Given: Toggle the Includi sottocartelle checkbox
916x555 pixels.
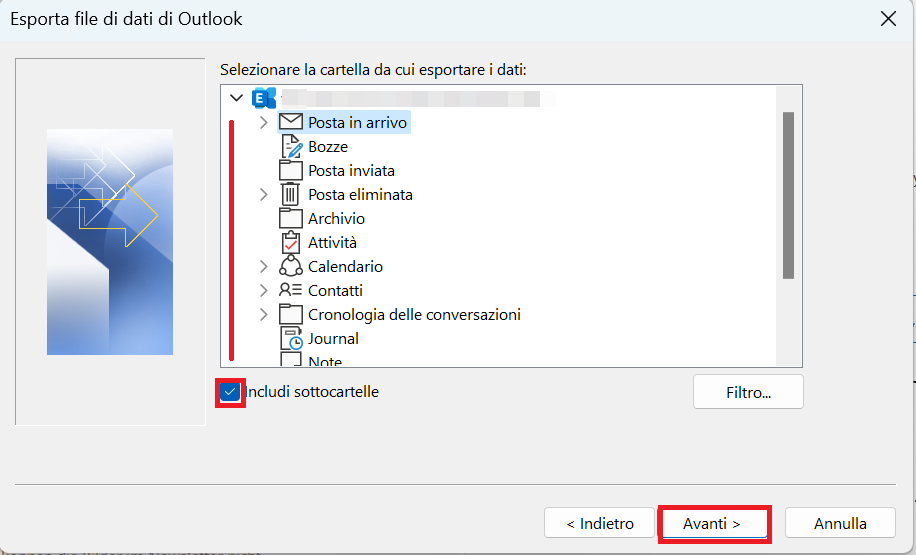Looking at the screenshot, I should click(x=230, y=392).
